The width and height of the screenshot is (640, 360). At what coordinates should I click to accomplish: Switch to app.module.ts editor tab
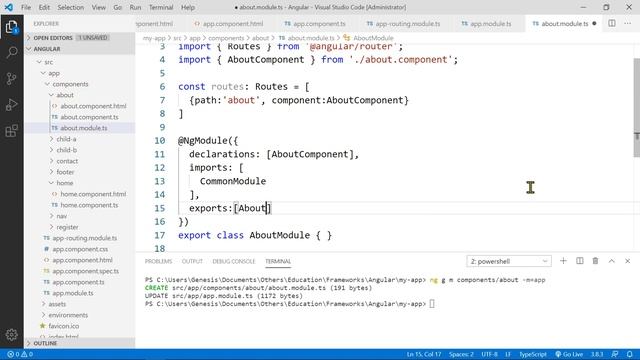pos(487,24)
